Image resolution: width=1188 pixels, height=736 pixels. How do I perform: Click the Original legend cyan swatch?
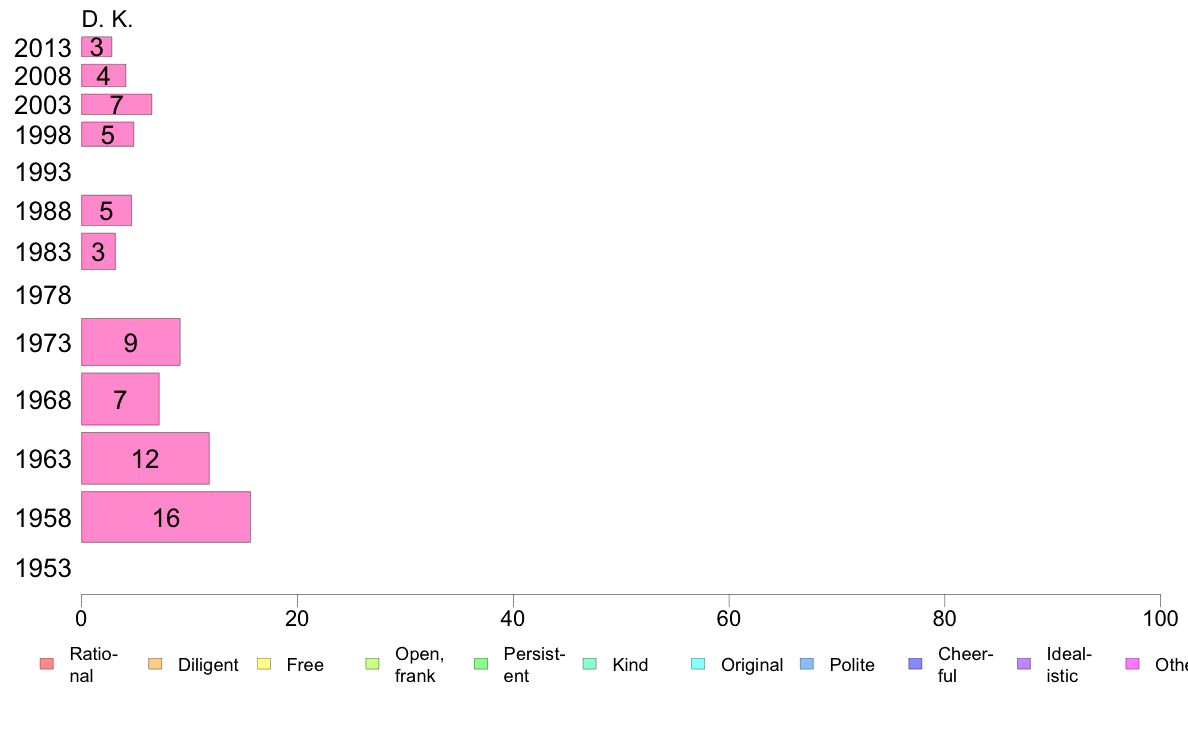[698, 664]
